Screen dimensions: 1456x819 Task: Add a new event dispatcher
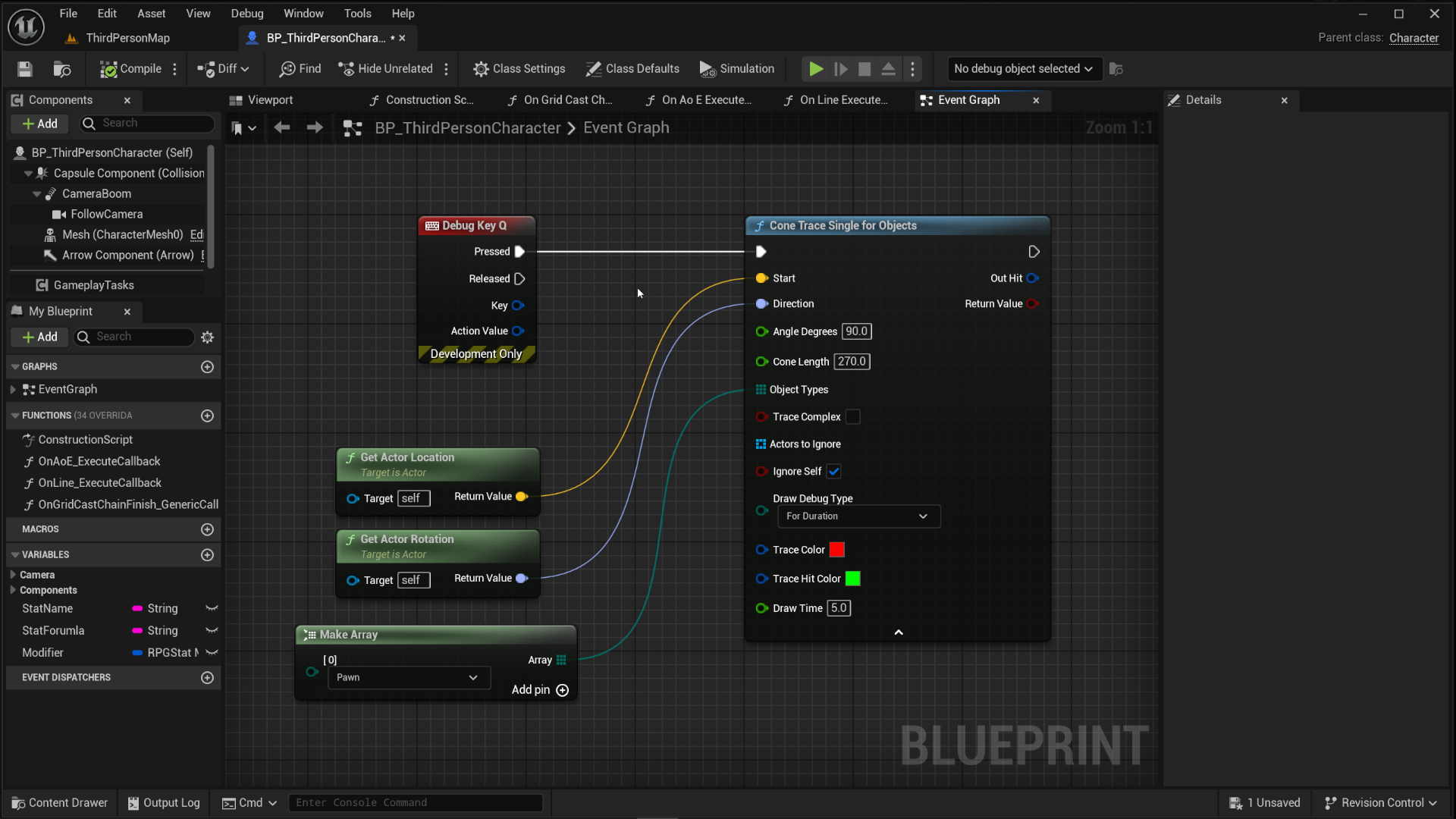coord(208,678)
